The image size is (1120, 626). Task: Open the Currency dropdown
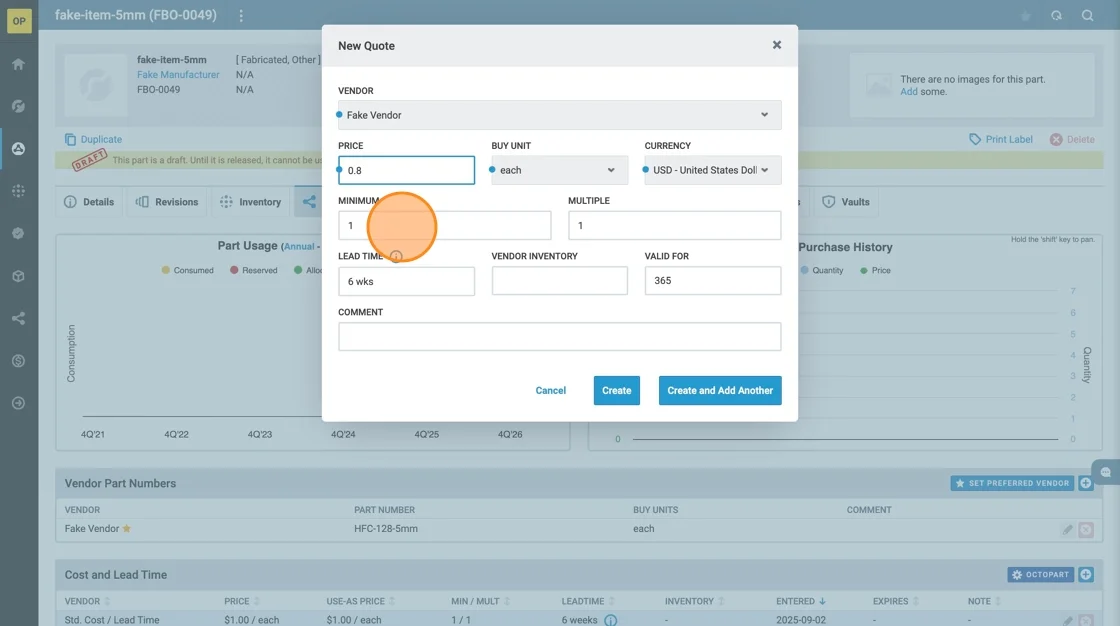pyautogui.click(x=712, y=170)
